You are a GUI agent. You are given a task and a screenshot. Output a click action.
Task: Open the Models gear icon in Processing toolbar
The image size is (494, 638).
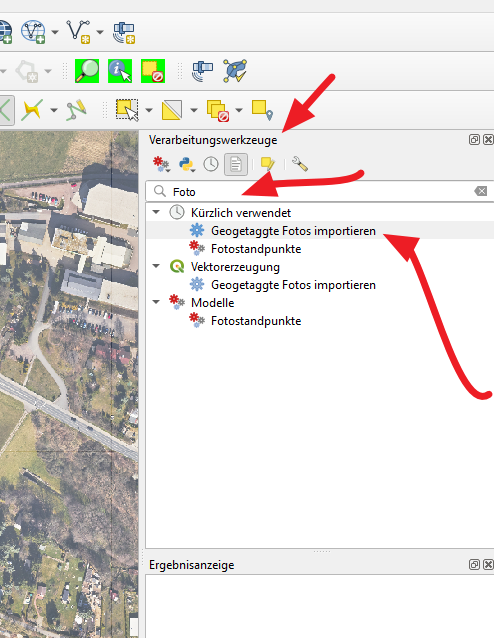[161, 164]
